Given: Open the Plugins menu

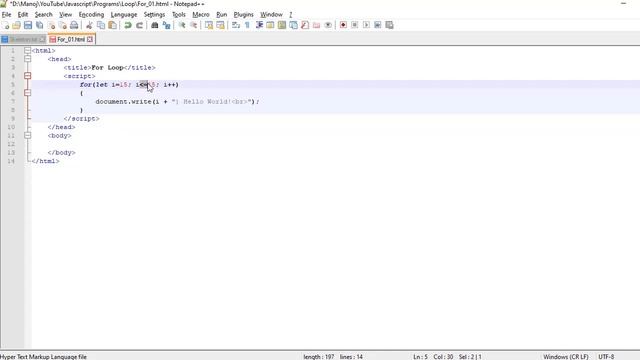Looking at the screenshot, I should tap(244, 14).
